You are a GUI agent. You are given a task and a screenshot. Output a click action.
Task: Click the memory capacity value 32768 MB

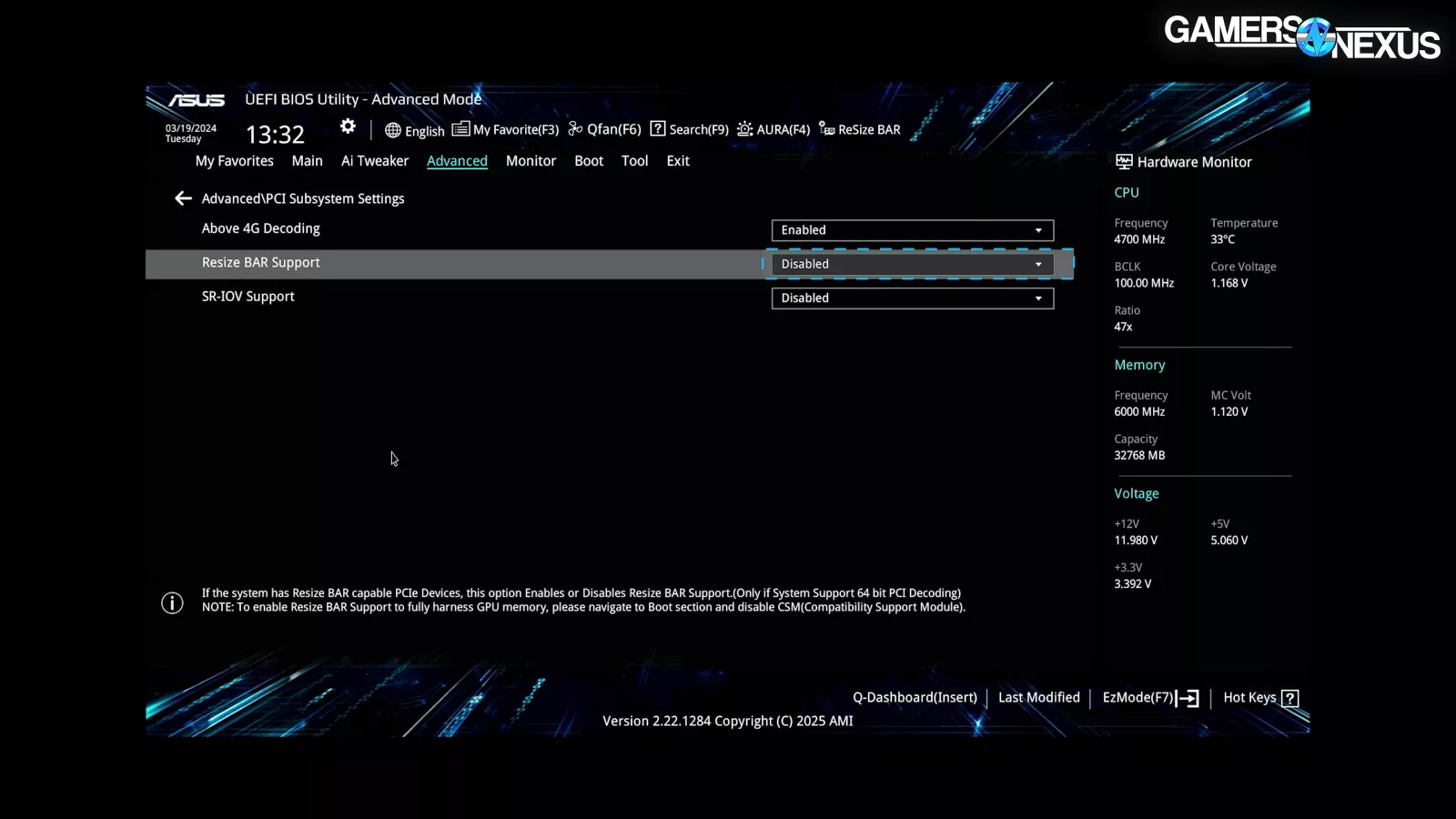(1139, 455)
